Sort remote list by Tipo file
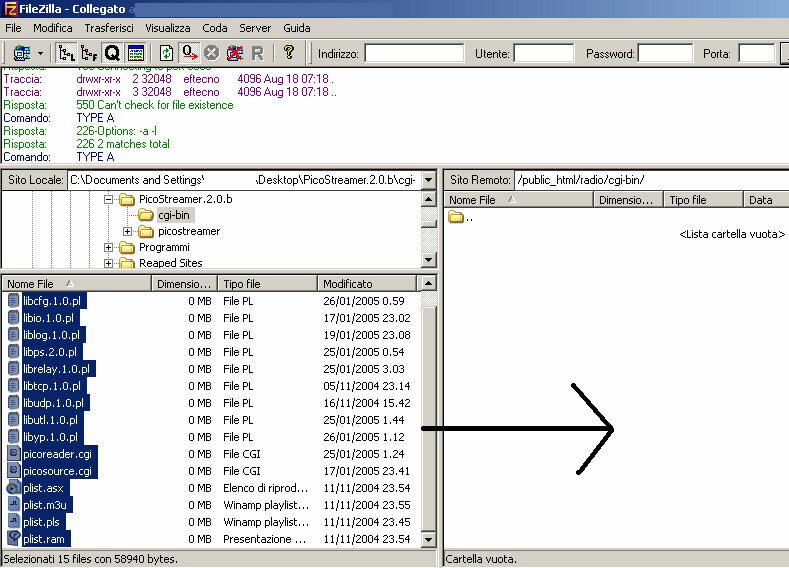 703,200
